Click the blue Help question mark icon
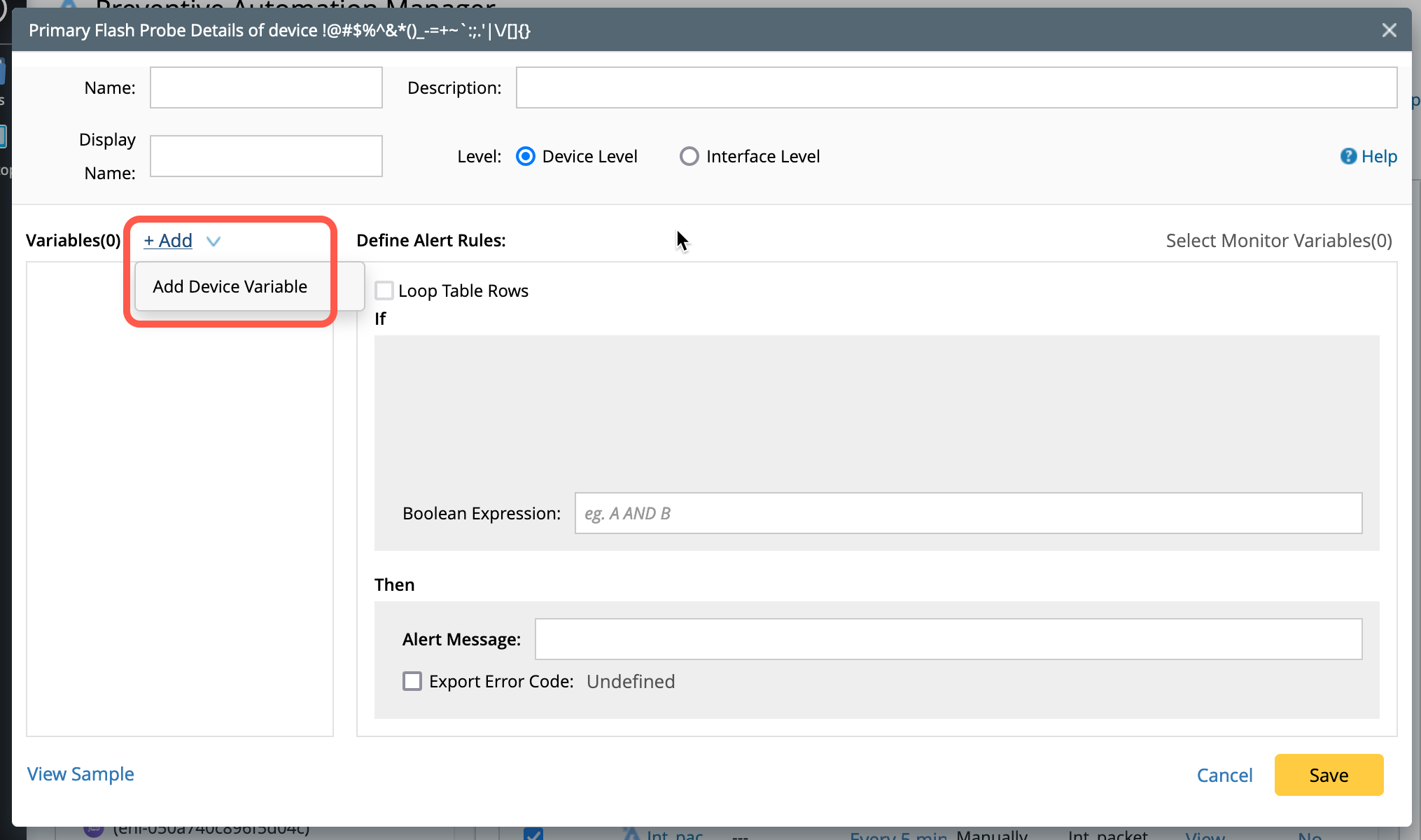The width and height of the screenshot is (1421, 840). click(1347, 156)
